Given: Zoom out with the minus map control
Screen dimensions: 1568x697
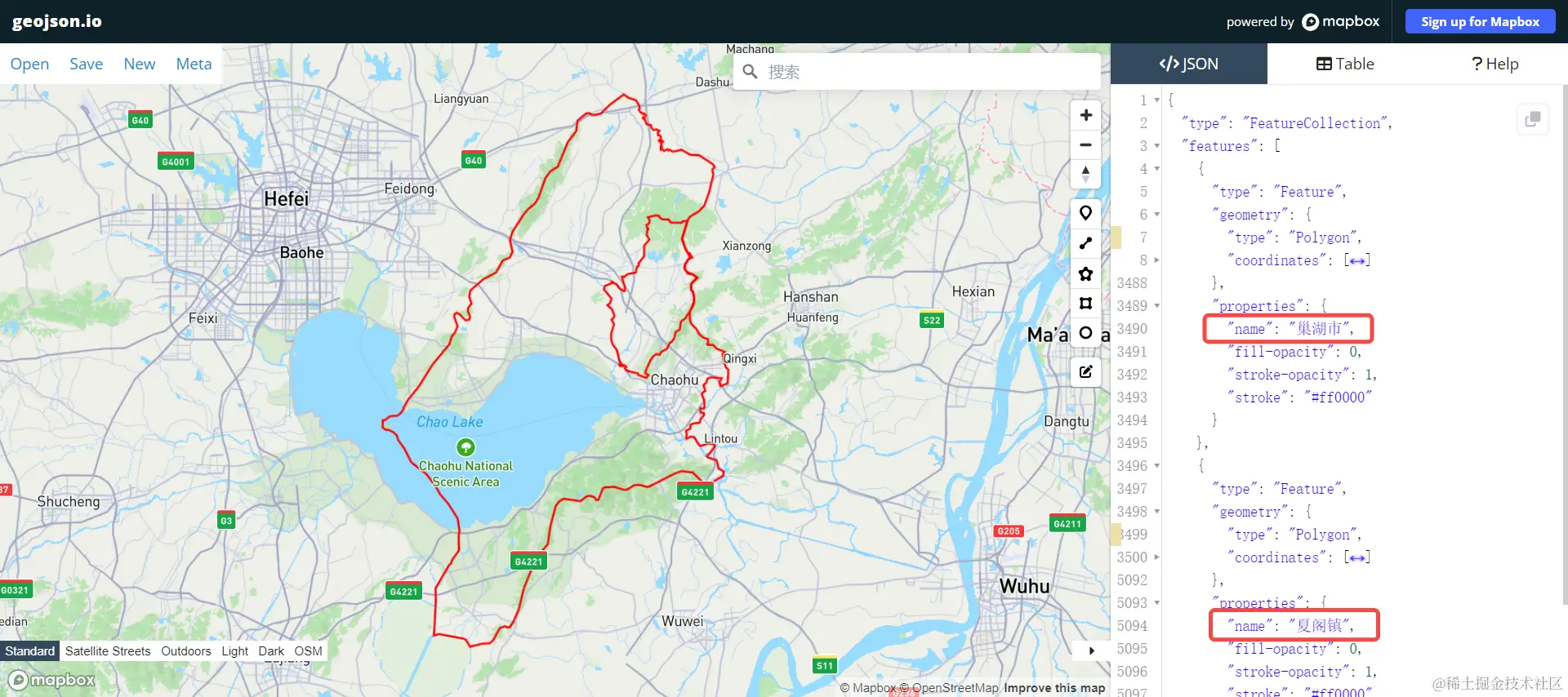Looking at the screenshot, I should pyautogui.click(x=1085, y=144).
